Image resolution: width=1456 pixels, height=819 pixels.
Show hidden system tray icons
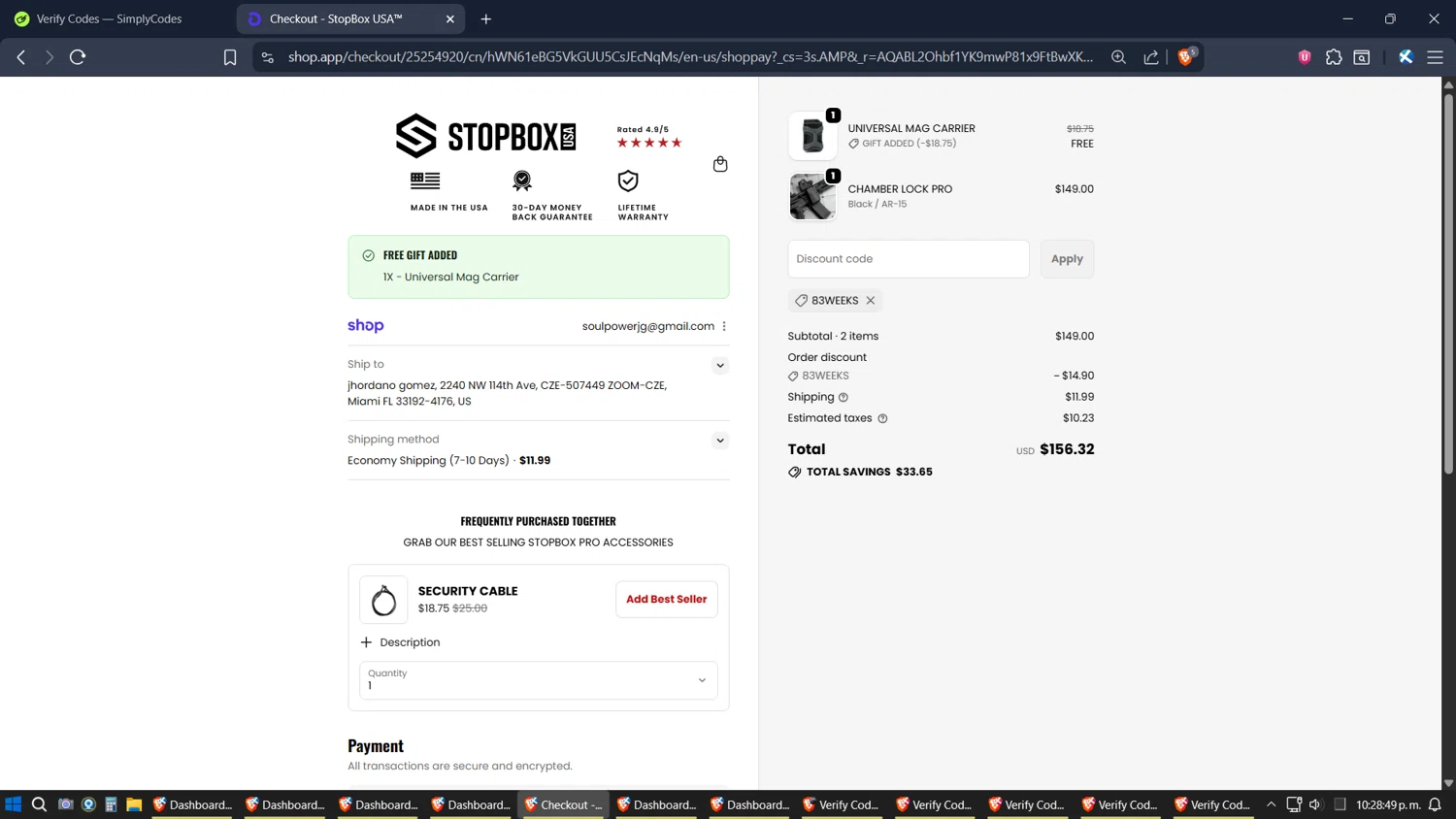pyautogui.click(x=1271, y=804)
